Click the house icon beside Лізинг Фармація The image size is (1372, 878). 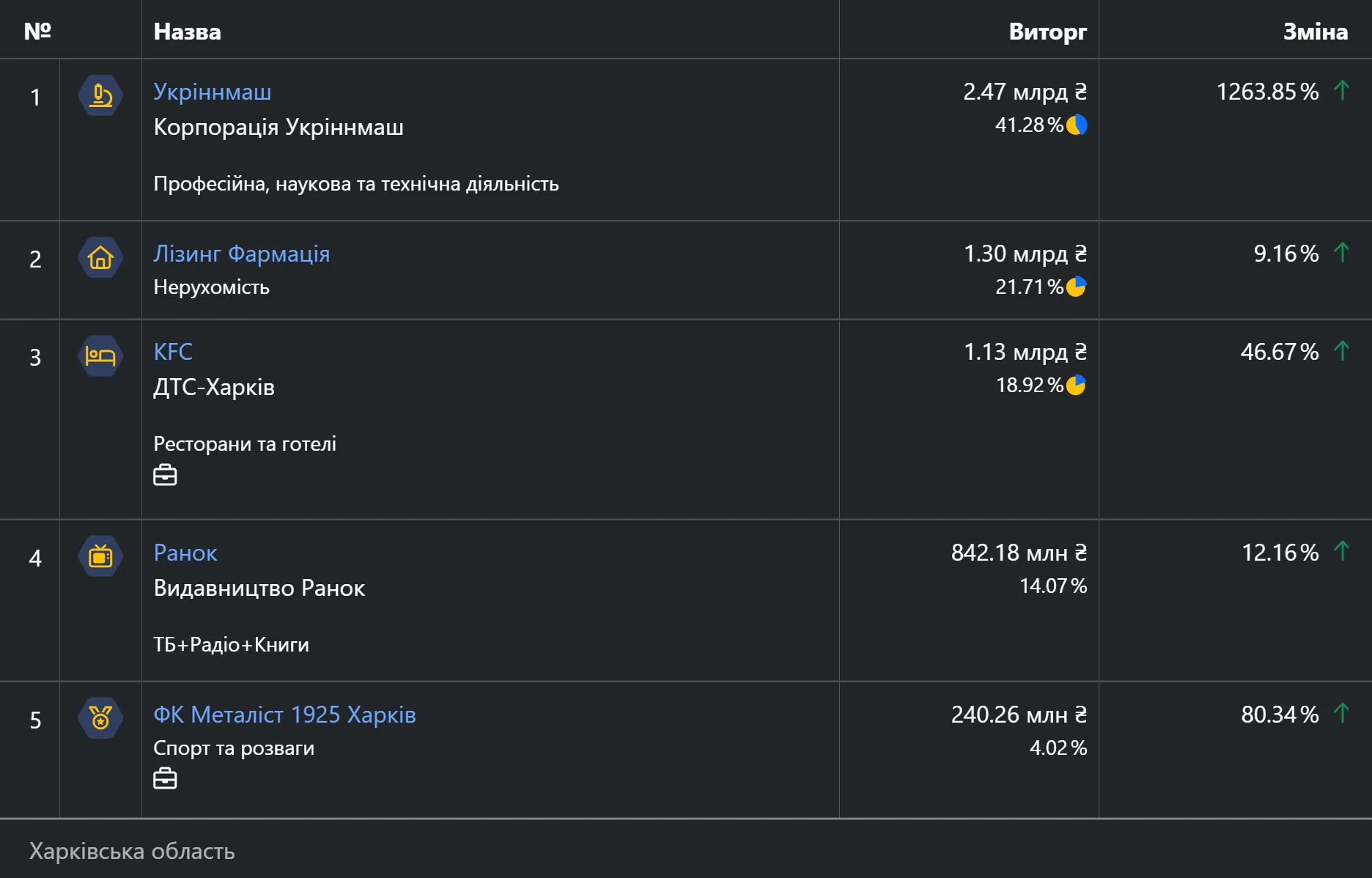coord(100,257)
